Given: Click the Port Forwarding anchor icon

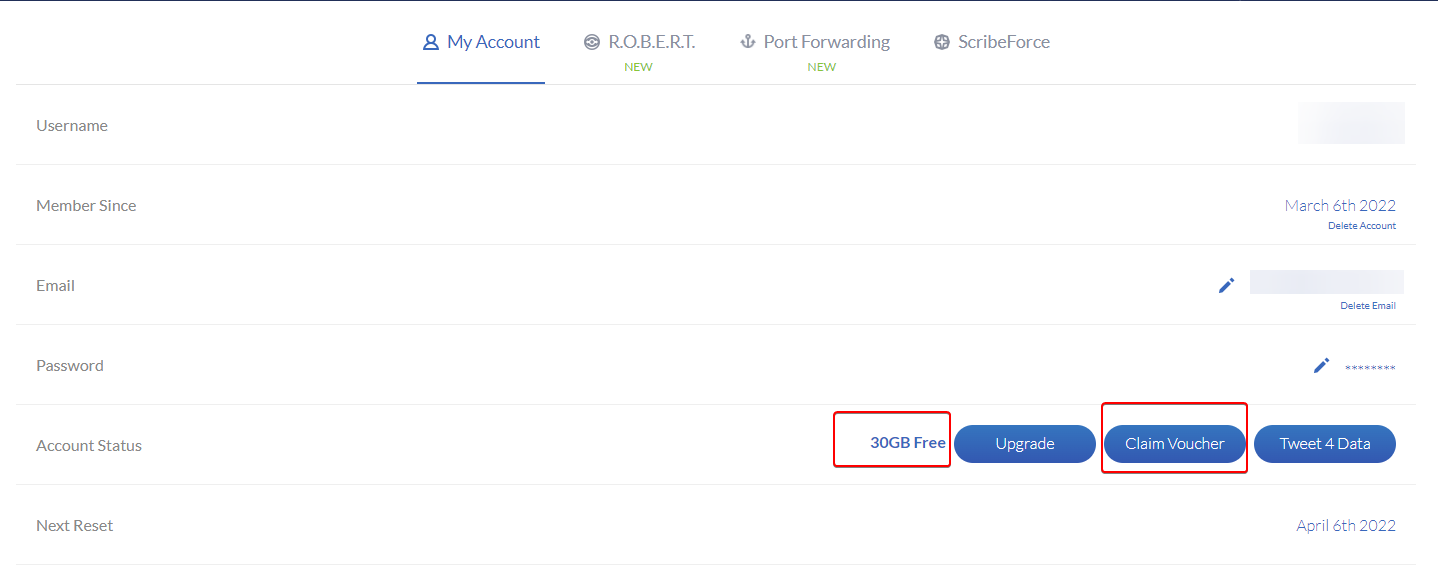Looking at the screenshot, I should point(746,42).
